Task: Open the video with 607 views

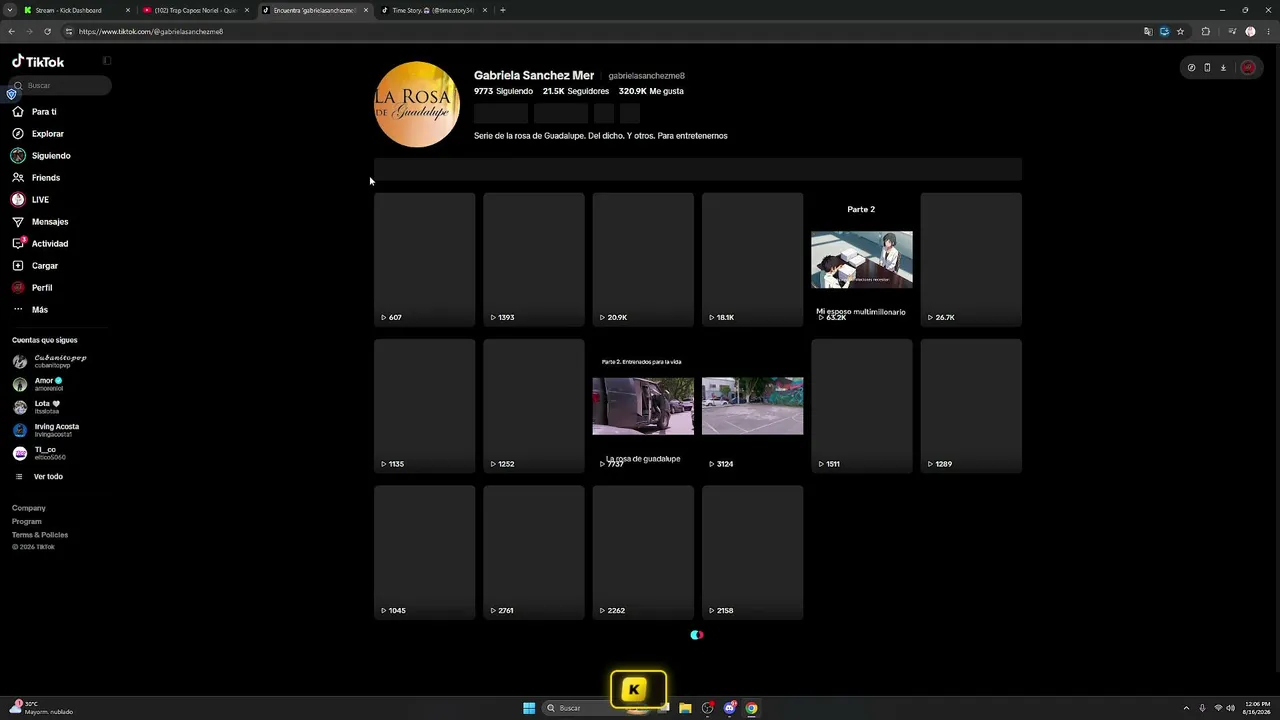Action: [425, 260]
